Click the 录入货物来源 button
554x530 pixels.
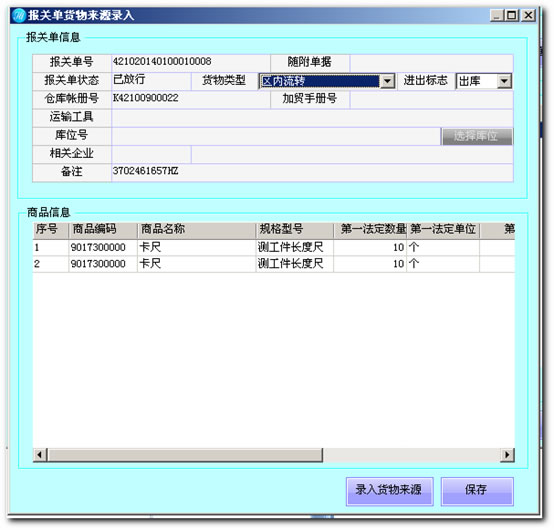point(390,491)
